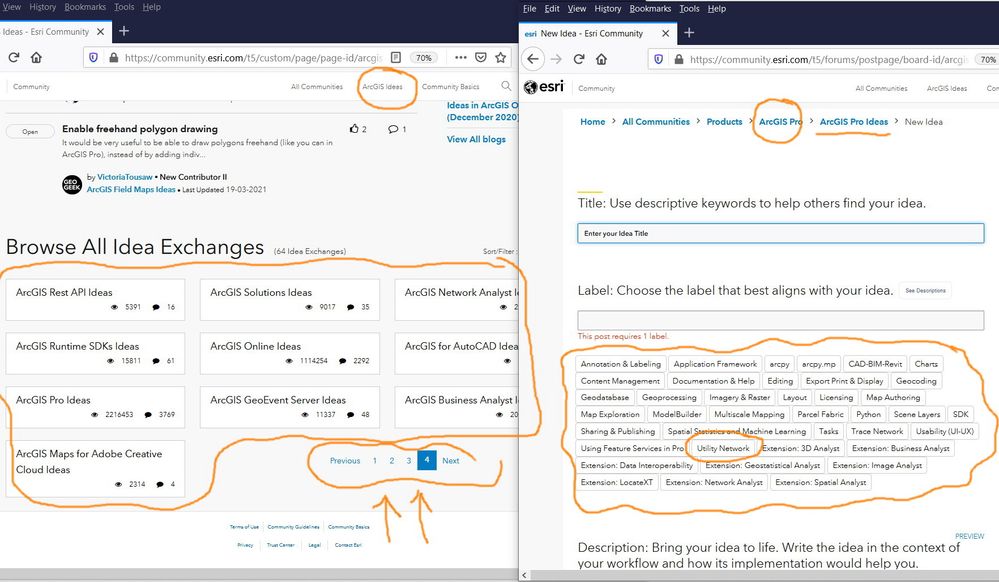Select the Utility Network label
Viewport: 999px width, 582px height.
(x=723, y=448)
